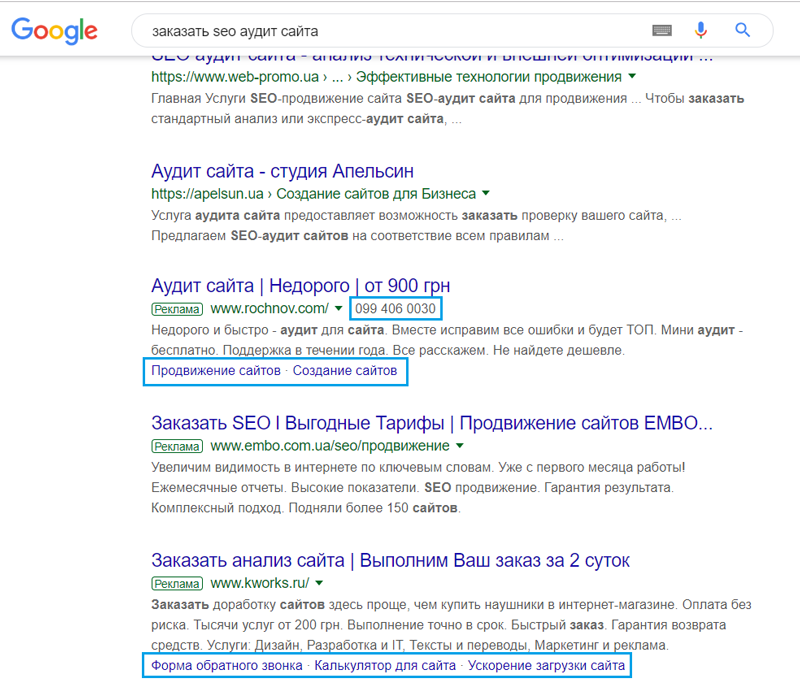Open the partially hidden web-promo SEO audit title
Viewport: 800px width, 685px height.
432,58
